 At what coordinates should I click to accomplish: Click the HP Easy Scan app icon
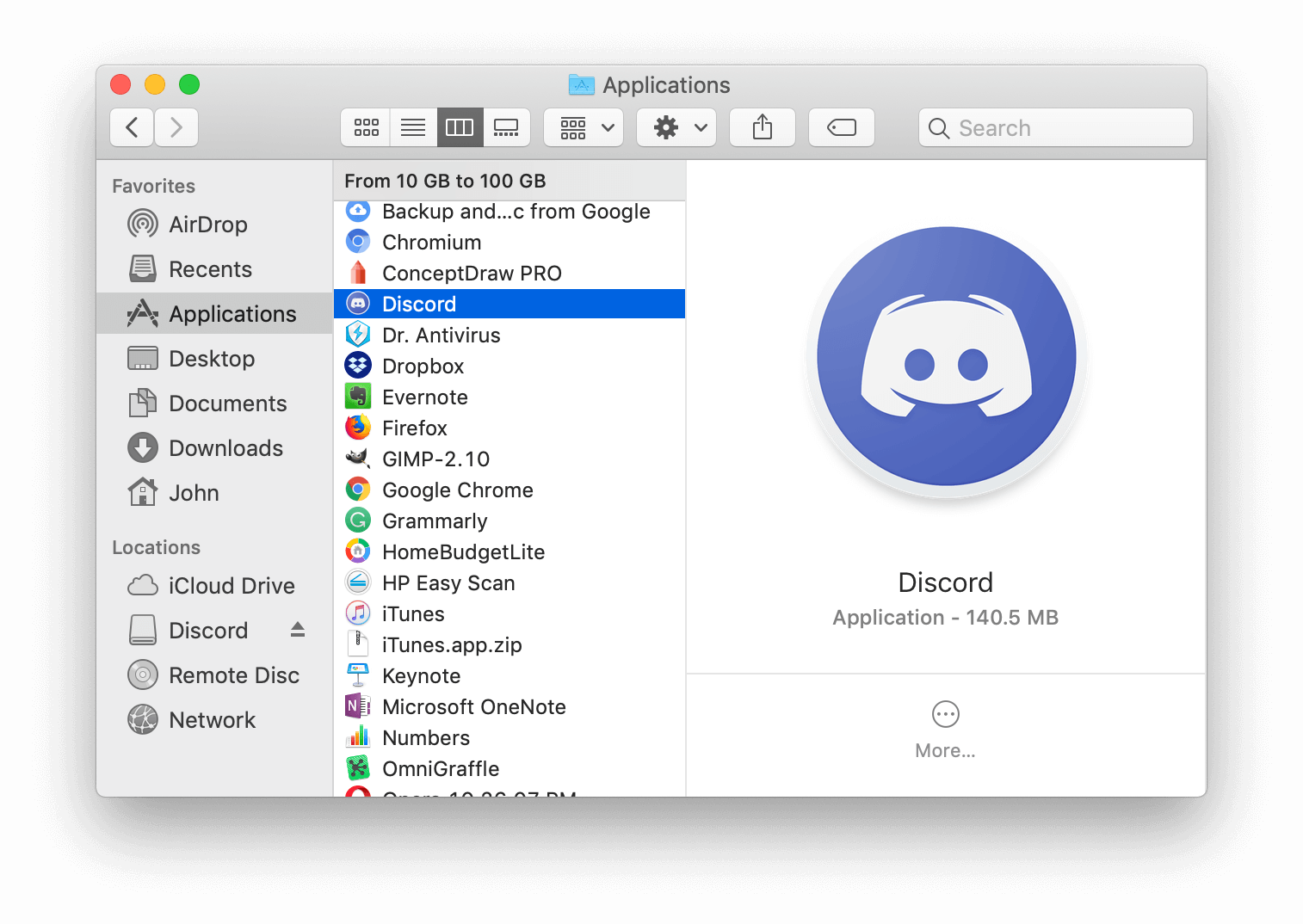358,582
